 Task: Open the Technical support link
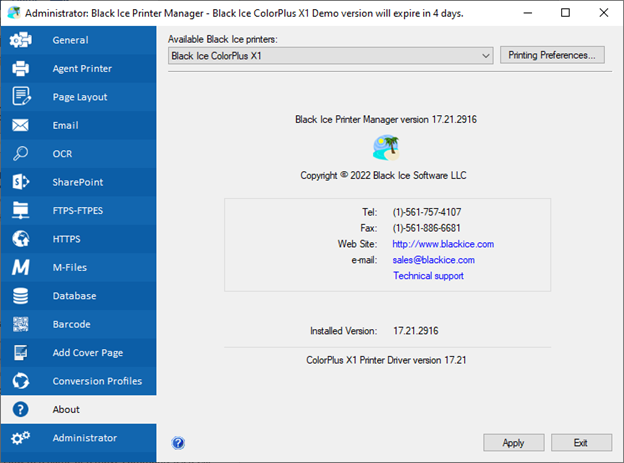click(x=428, y=276)
